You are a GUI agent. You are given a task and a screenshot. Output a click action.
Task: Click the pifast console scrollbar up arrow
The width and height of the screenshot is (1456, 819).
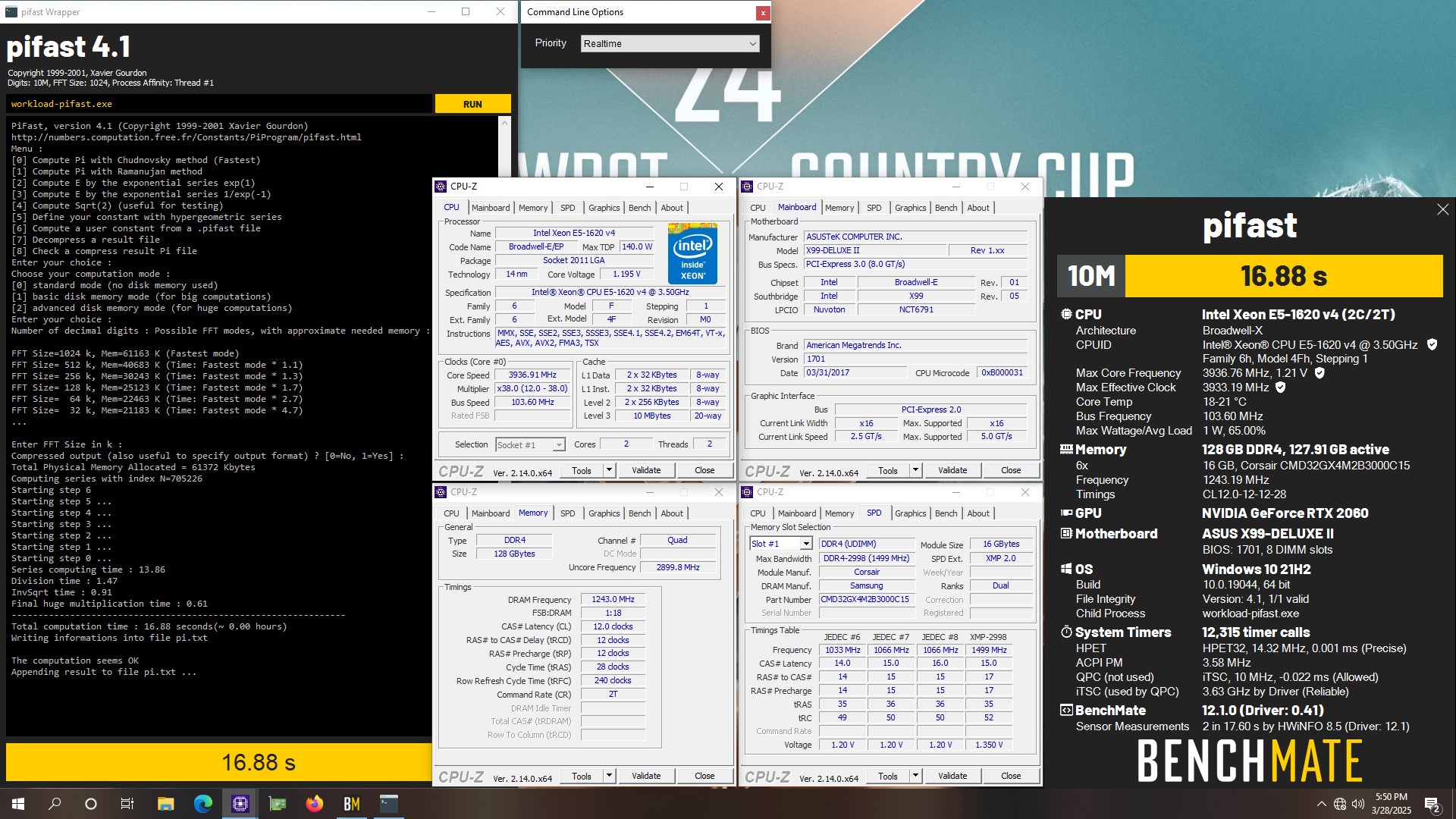505,122
